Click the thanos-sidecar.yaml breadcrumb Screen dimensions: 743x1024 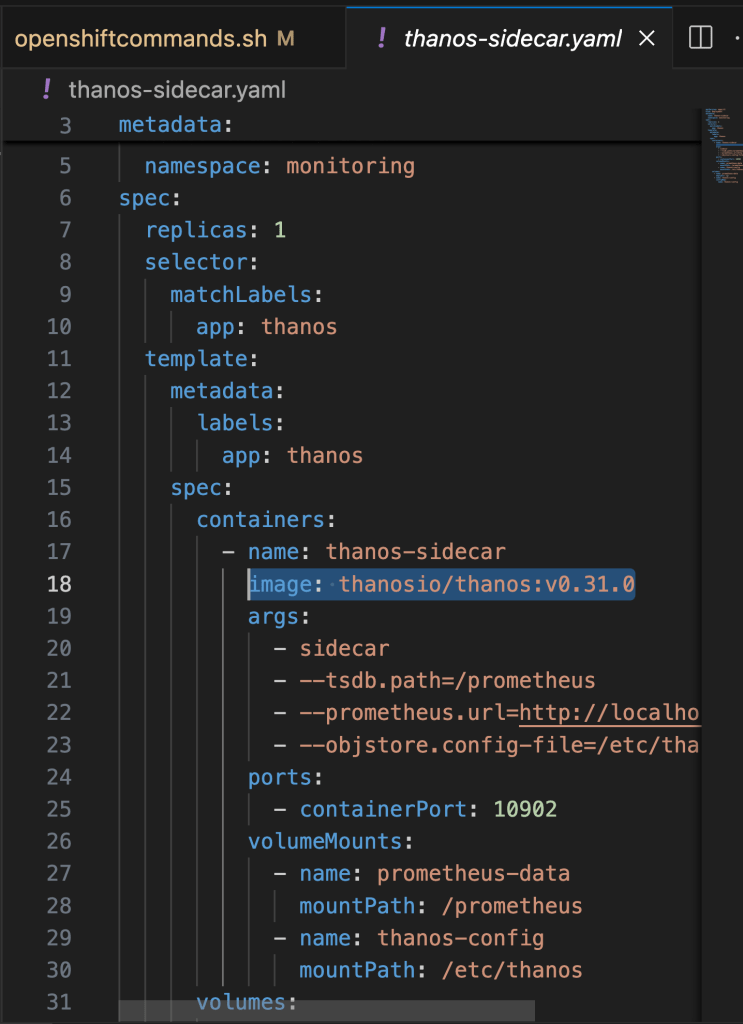(177, 89)
